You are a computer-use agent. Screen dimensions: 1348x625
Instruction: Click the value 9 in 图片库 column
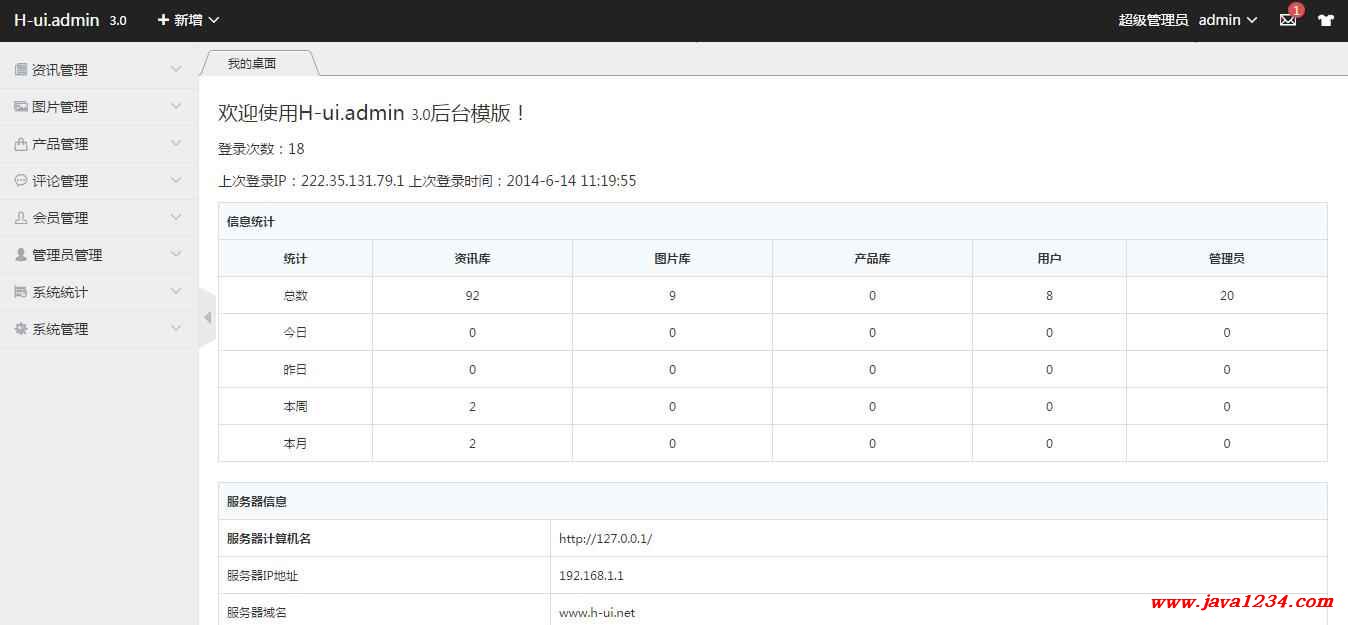[x=672, y=296]
